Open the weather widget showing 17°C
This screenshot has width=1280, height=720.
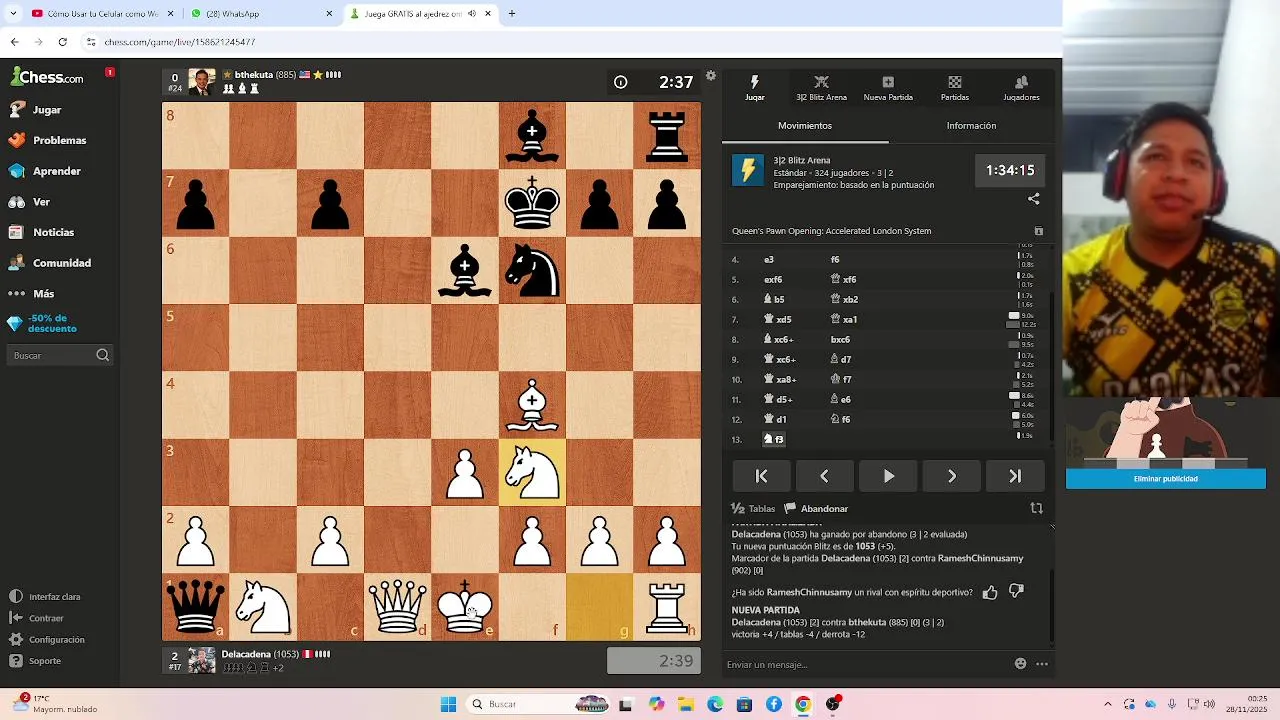click(x=55, y=704)
